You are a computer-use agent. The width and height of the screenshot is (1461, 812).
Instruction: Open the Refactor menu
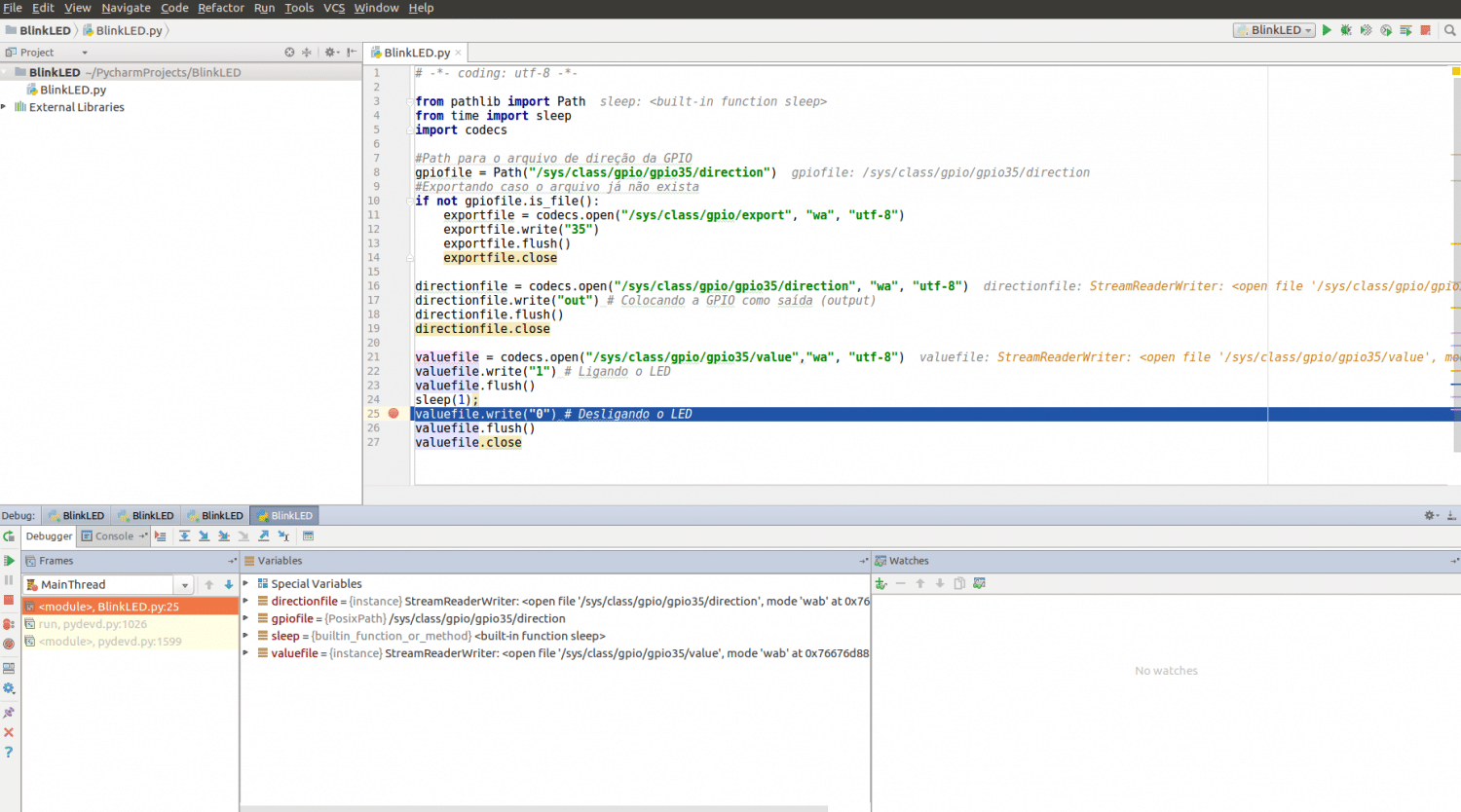221,8
